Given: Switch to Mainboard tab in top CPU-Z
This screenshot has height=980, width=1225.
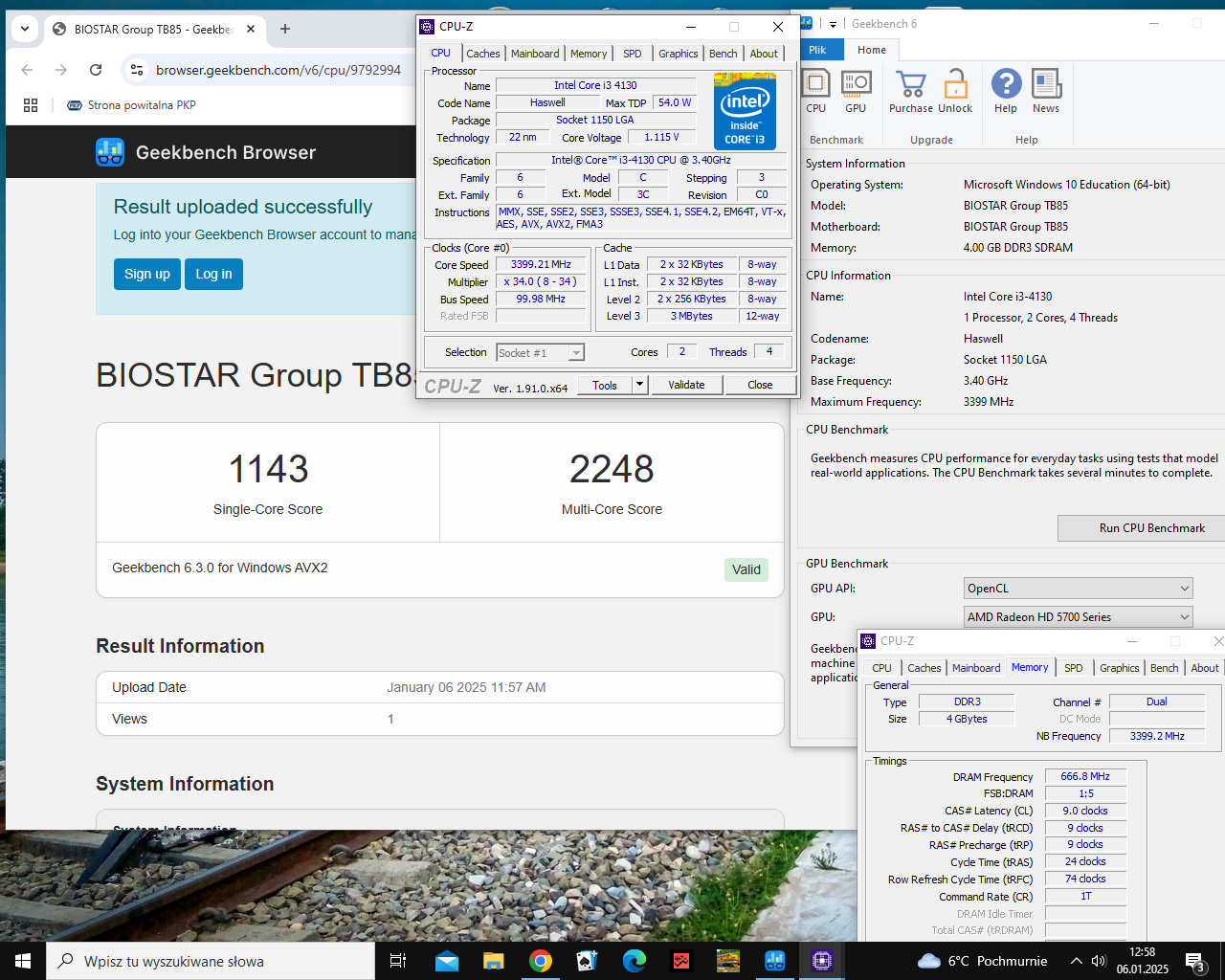Looking at the screenshot, I should (x=535, y=54).
